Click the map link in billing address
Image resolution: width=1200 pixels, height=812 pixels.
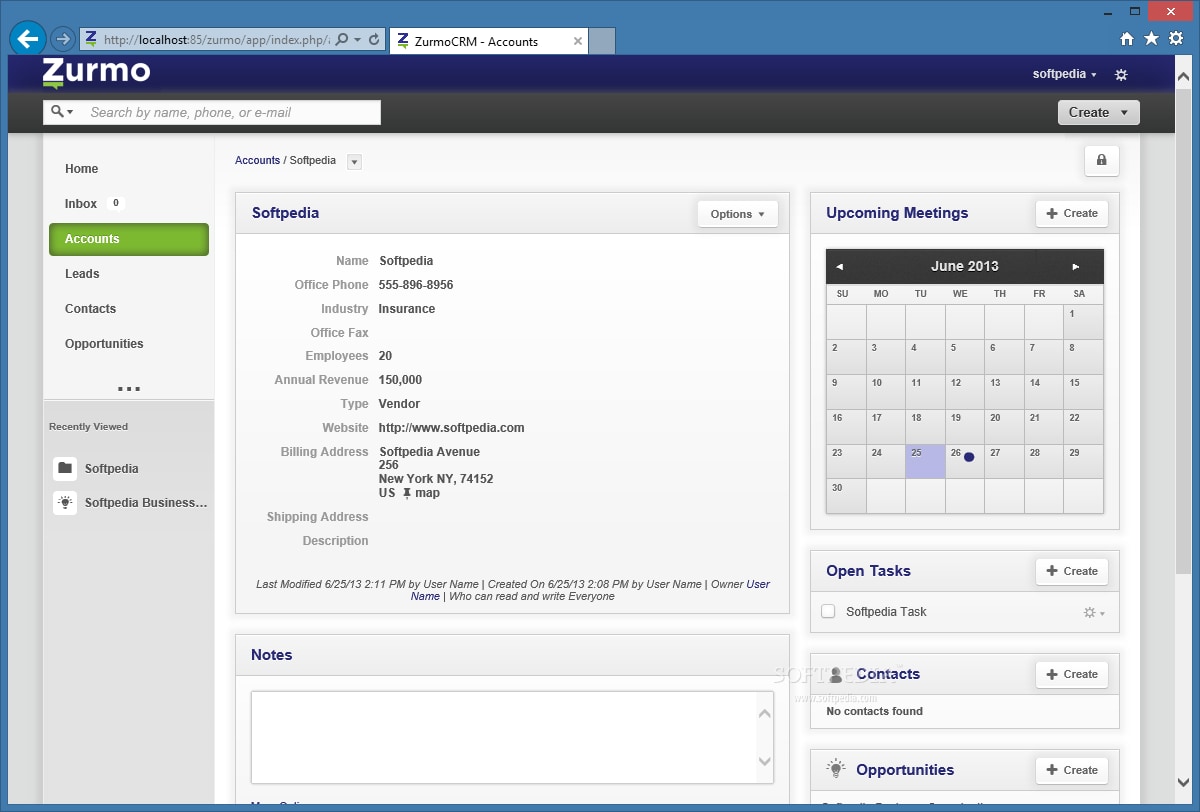(x=427, y=493)
